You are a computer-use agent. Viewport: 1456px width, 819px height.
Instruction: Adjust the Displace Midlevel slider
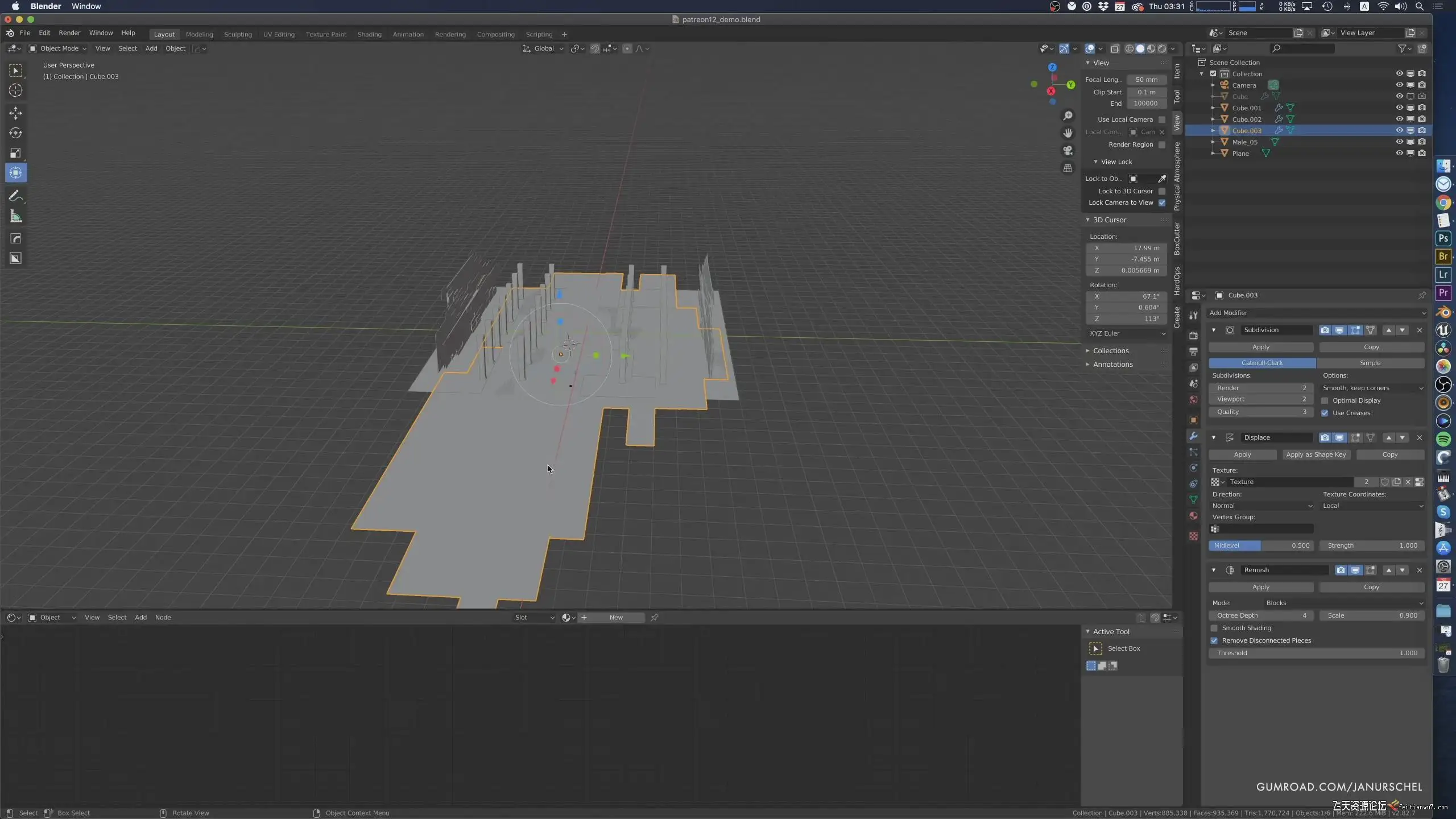coord(1261,545)
